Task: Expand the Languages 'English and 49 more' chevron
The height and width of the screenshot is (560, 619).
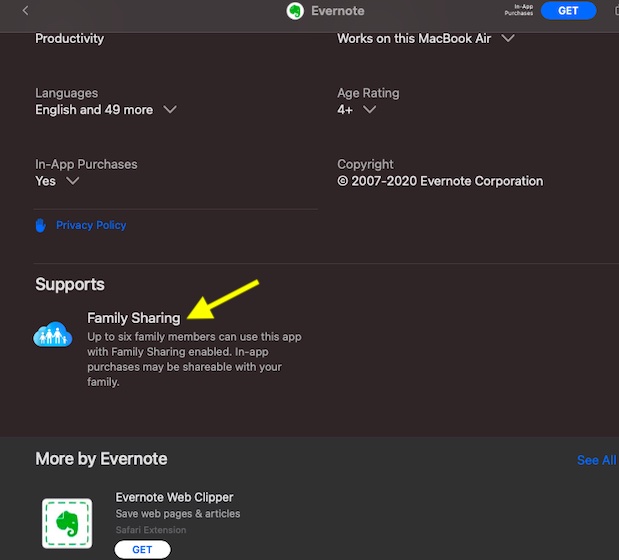Action: [170, 109]
